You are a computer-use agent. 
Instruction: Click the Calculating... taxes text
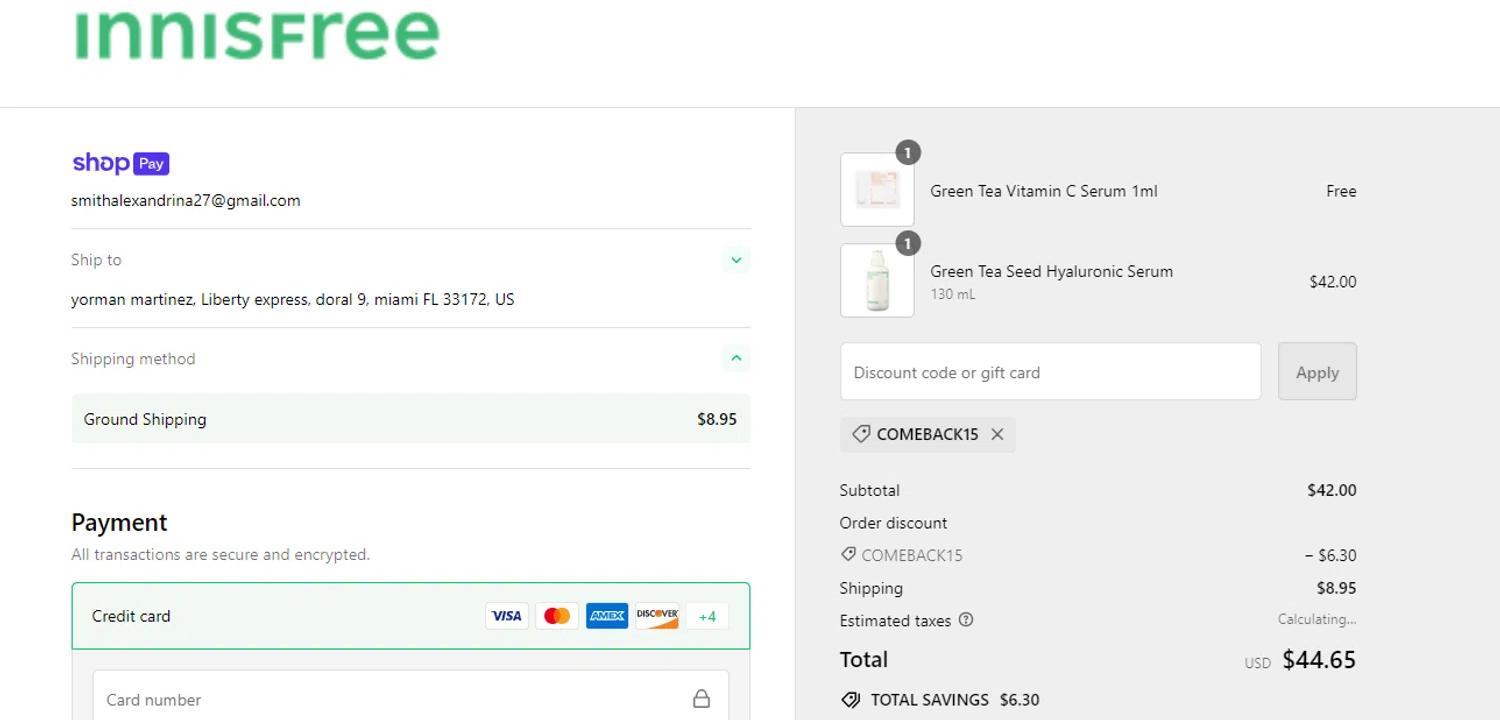(1317, 619)
